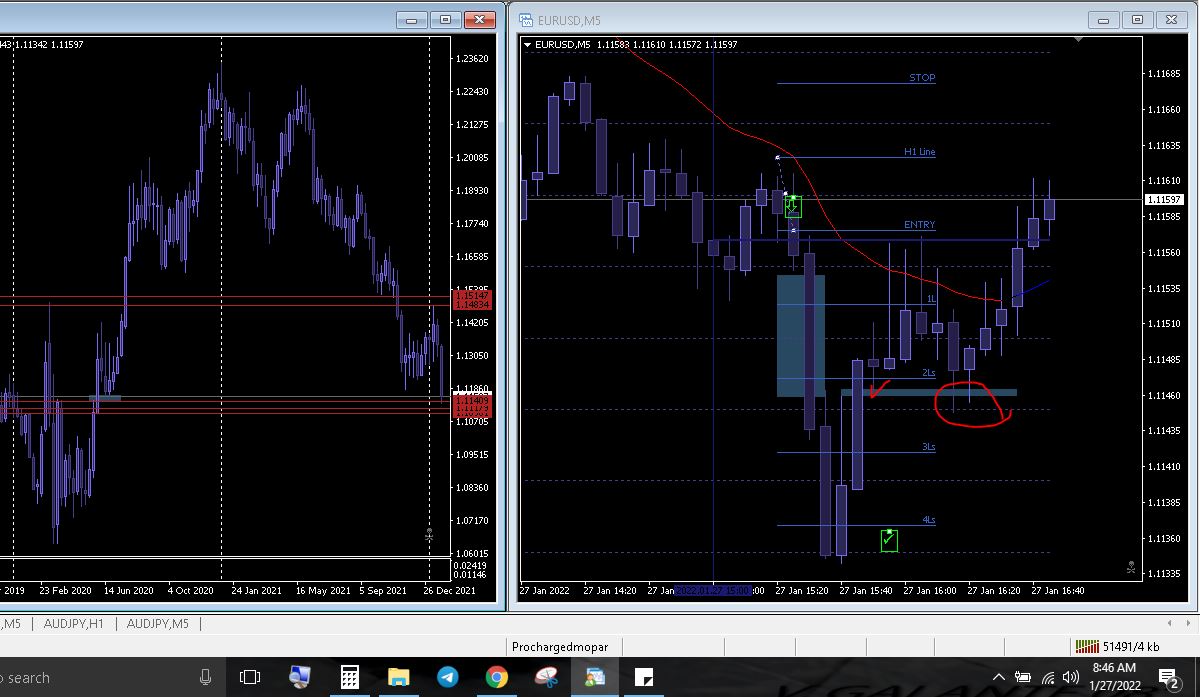Image resolution: width=1200 pixels, height=697 pixels.
Task: Open the battery status tray icon
Action: pos(1023,677)
